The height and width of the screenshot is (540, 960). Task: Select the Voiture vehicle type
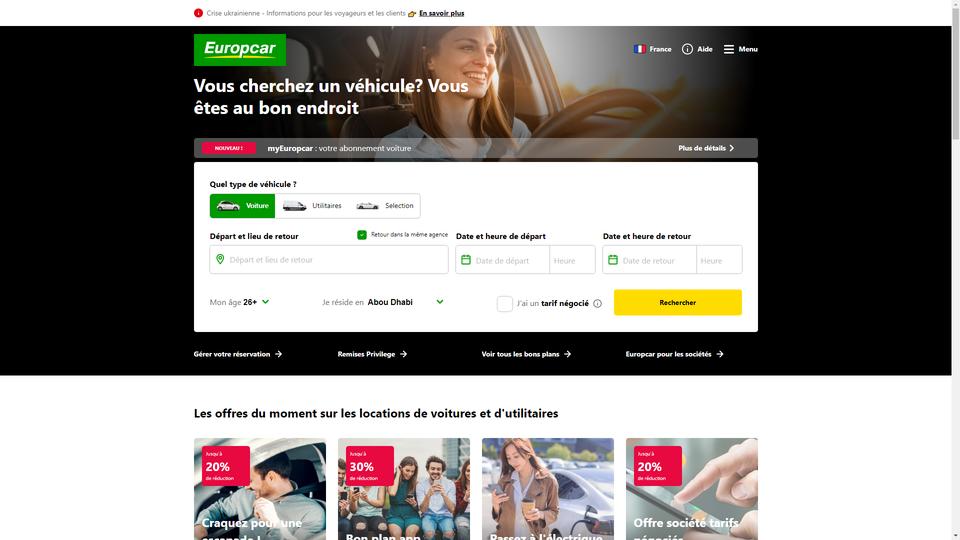point(242,206)
